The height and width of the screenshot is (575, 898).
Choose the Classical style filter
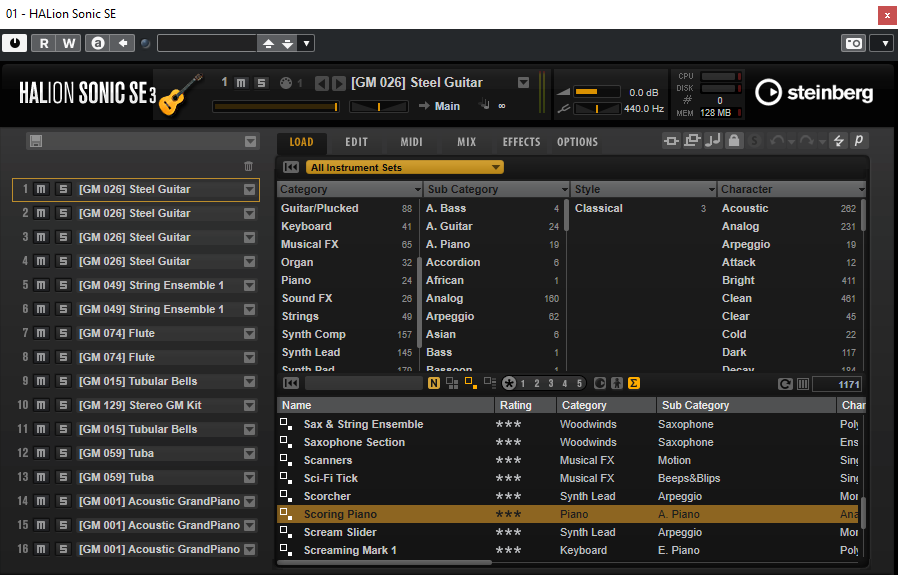(598, 208)
